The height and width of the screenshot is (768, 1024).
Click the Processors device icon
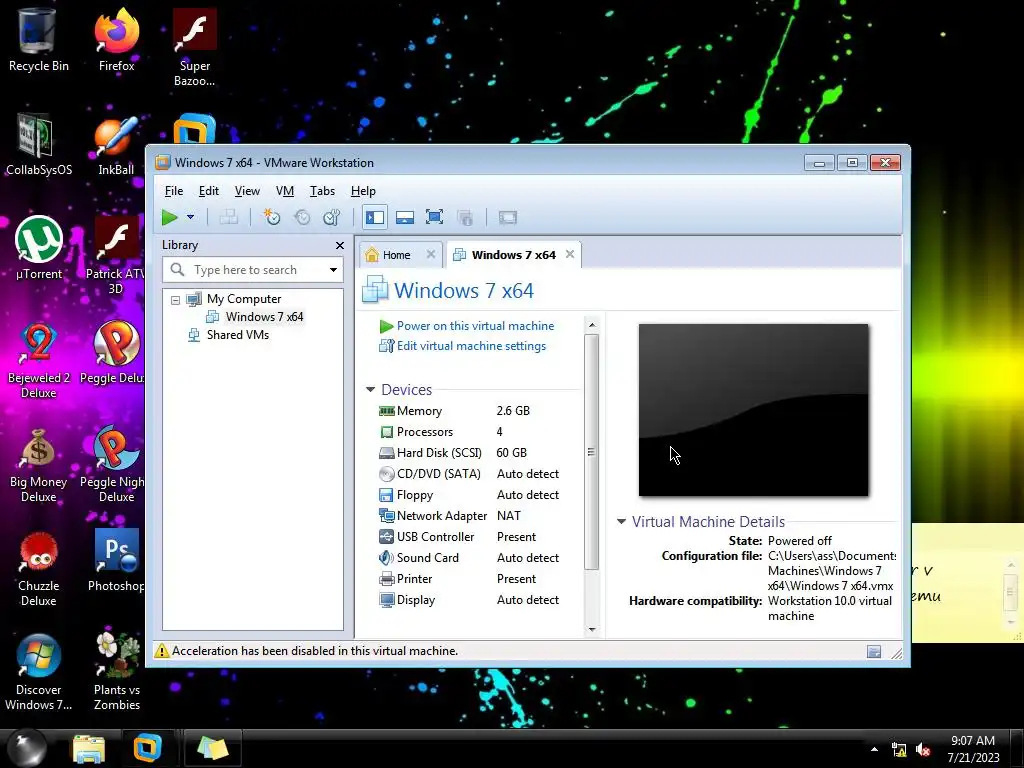(x=387, y=432)
